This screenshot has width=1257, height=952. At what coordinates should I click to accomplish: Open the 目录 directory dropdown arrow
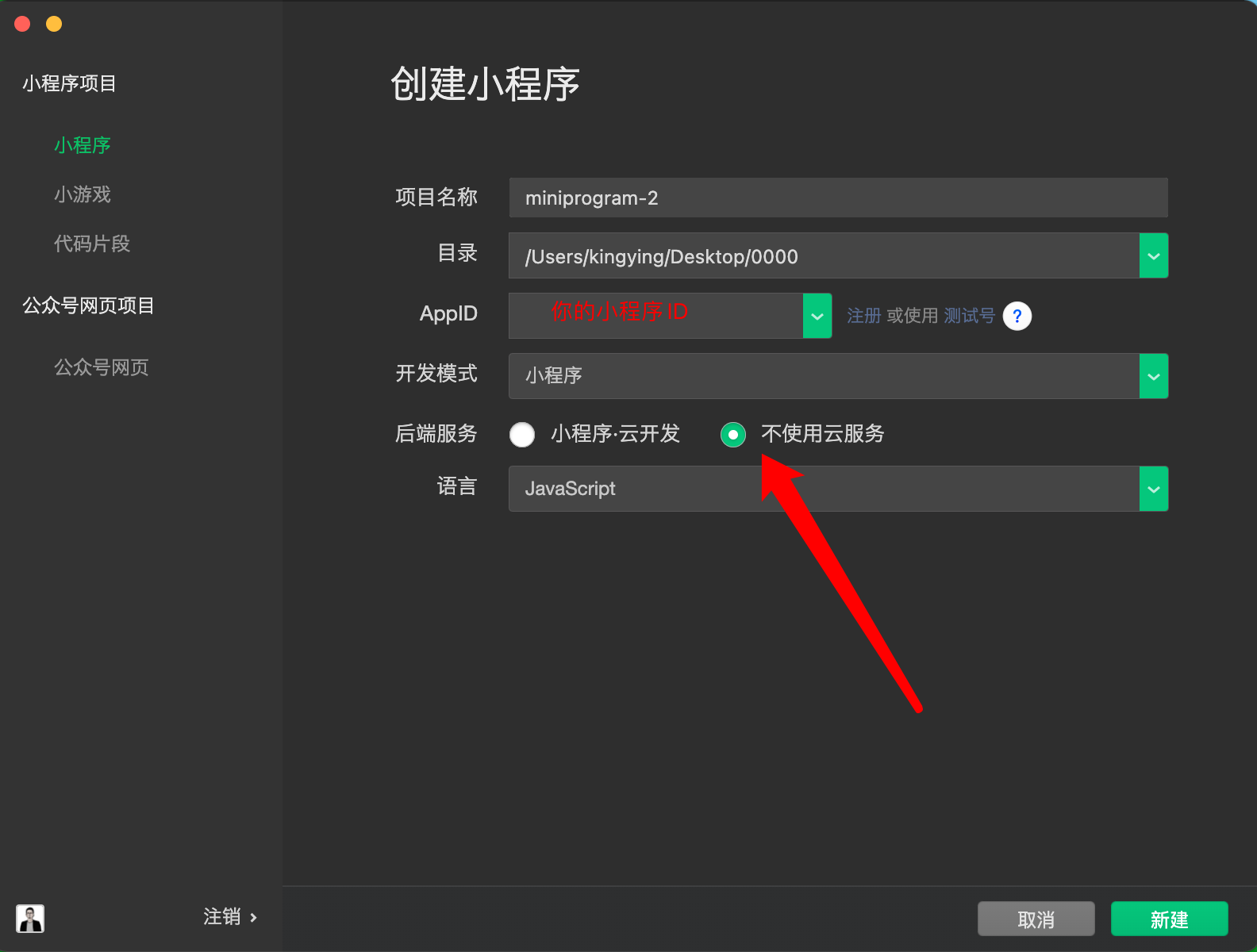point(1154,255)
